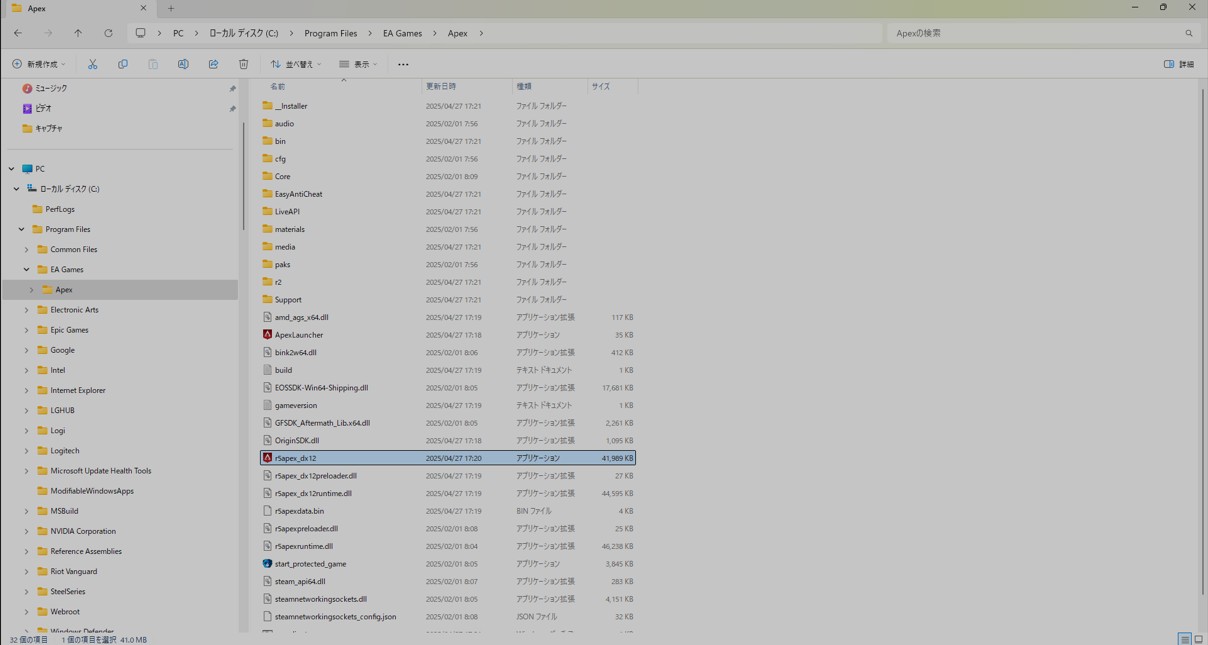
Task: Click the Cut scissors icon in toolbar
Action: pyautogui.click(x=92, y=64)
